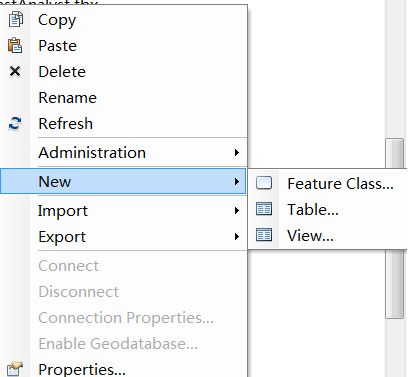The image size is (415, 377).
Task: Expand the Export submenu arrow
Action: coord(237,237)
